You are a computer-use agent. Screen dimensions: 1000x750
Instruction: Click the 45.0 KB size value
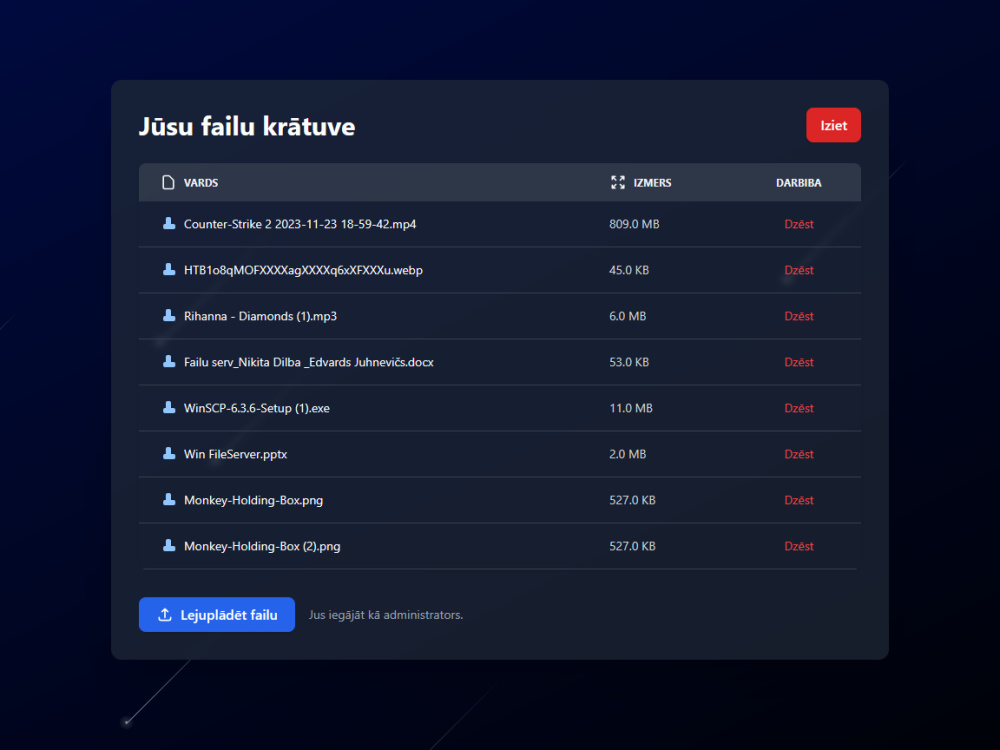[629, 270]
